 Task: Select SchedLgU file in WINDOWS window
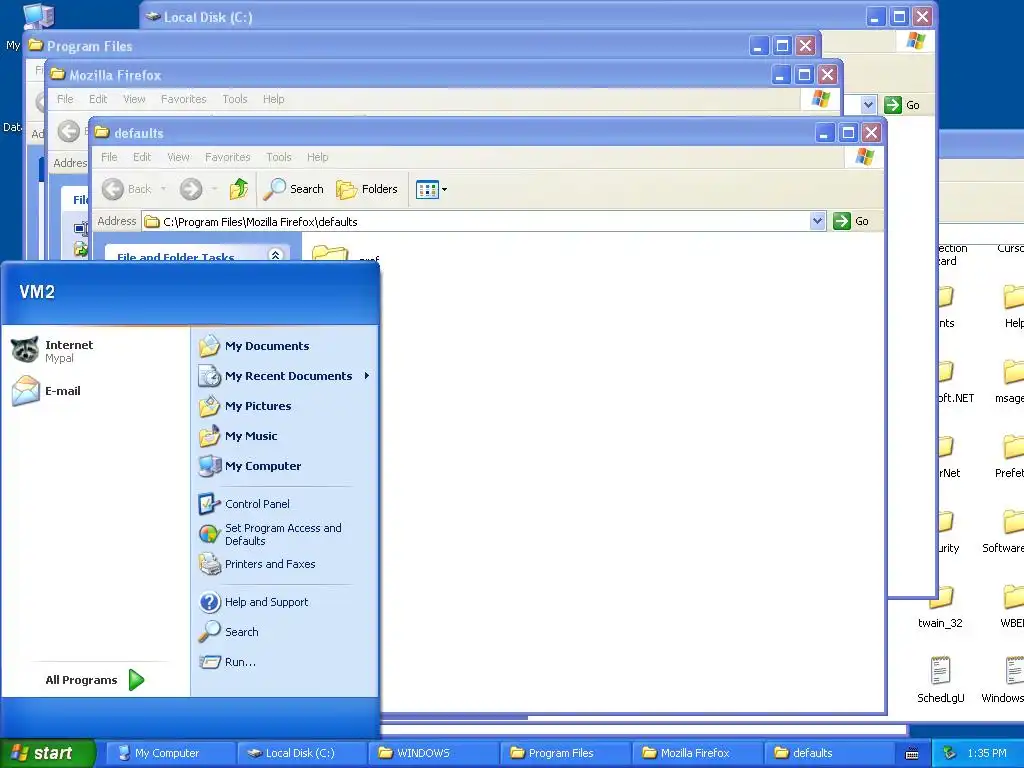tap(940, 680)
